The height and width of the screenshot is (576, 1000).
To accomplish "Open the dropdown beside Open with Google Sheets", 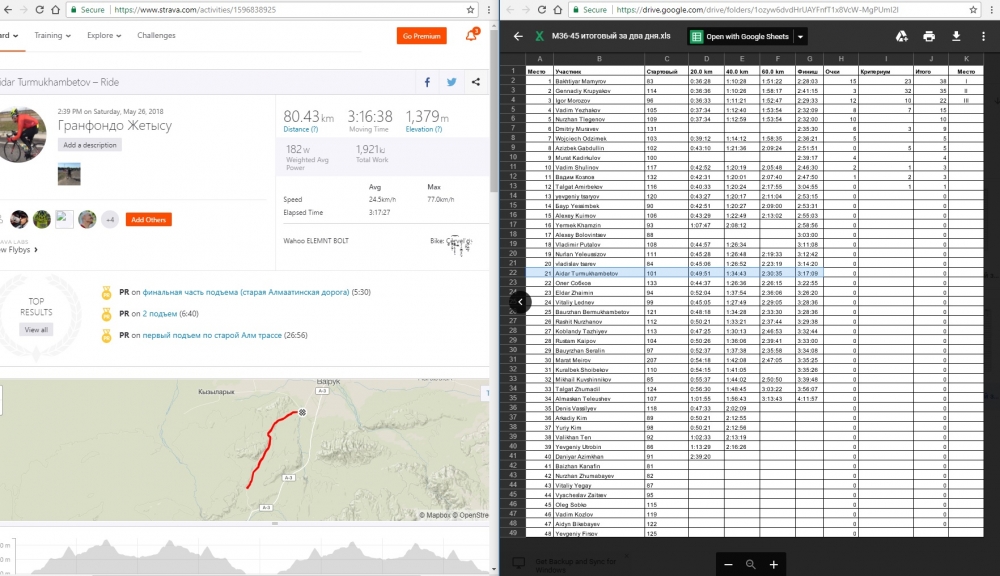I will point(801,36).
